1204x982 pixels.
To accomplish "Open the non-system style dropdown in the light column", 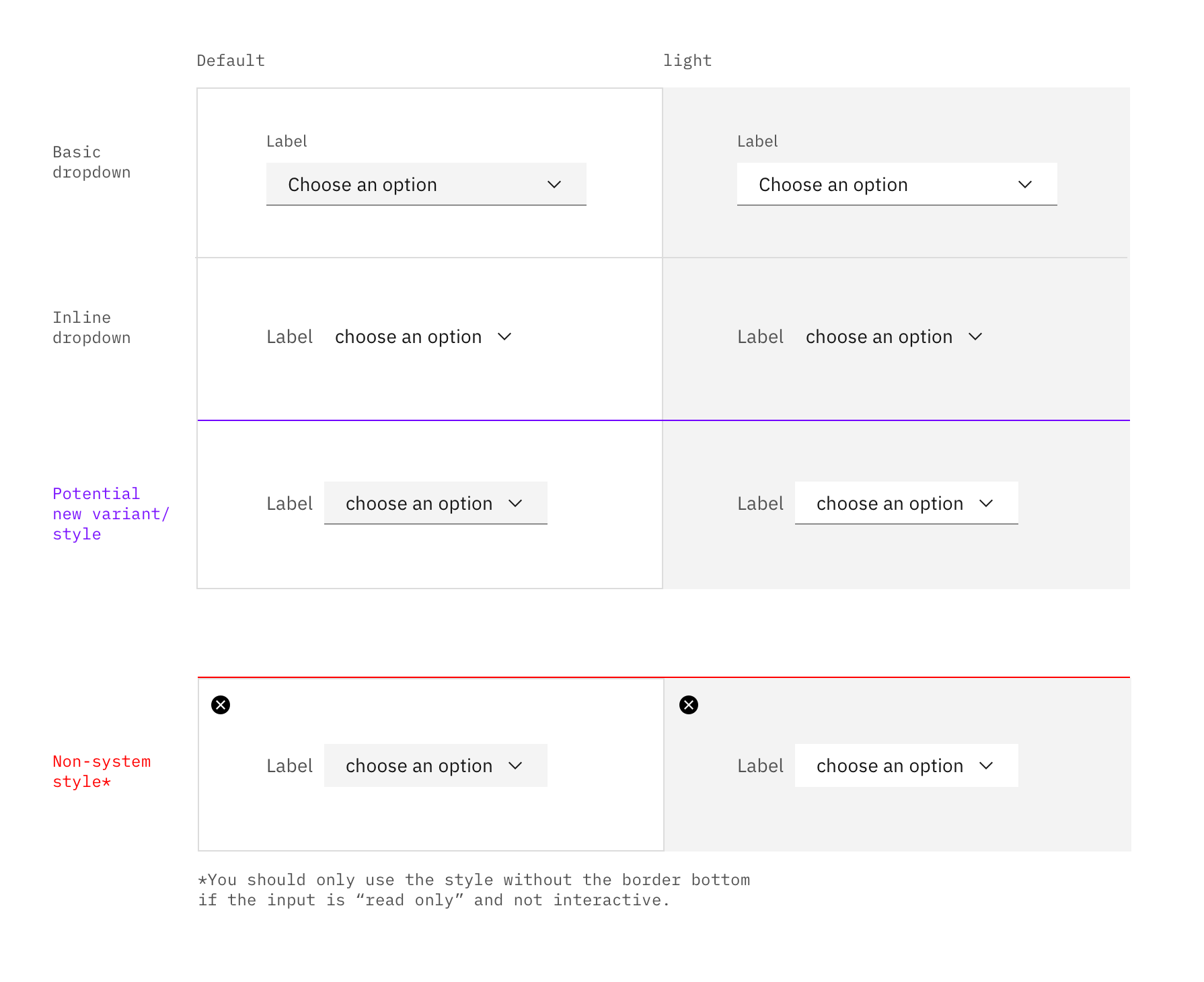I will tap(906, 765).
